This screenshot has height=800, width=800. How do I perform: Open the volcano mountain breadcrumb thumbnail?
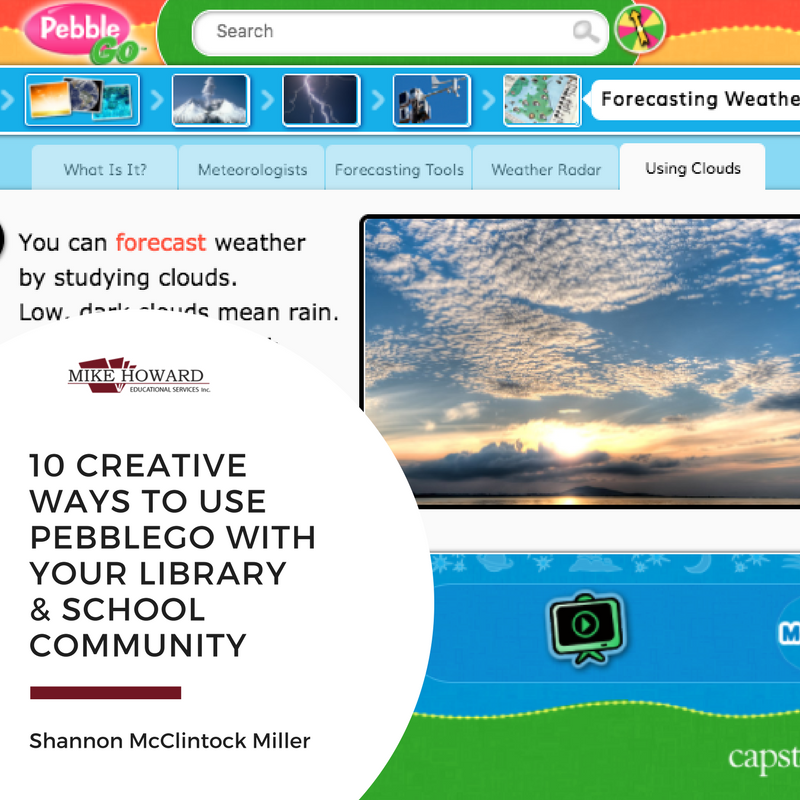coord(211,100)
